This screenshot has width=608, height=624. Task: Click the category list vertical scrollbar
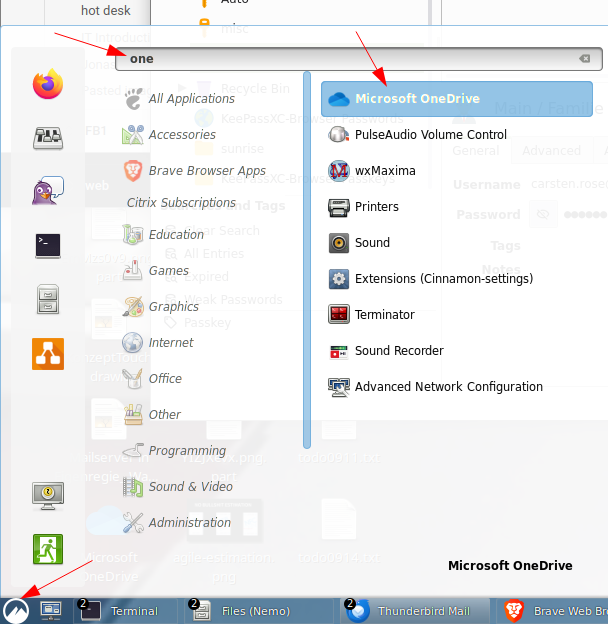pos(307,260)
